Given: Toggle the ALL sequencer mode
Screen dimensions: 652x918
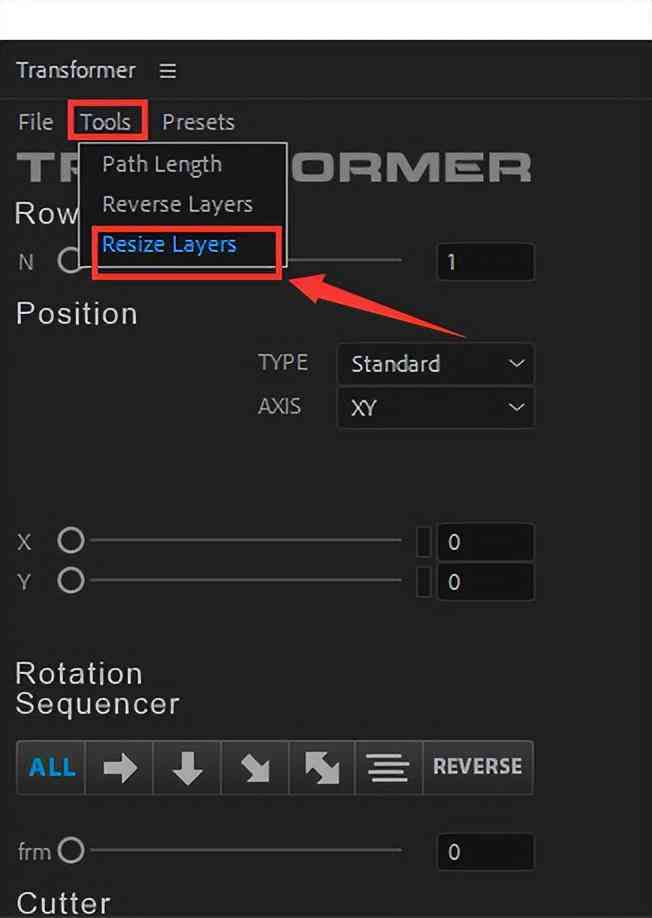Looking at the screenshot, I should click(x=52, y=767).
